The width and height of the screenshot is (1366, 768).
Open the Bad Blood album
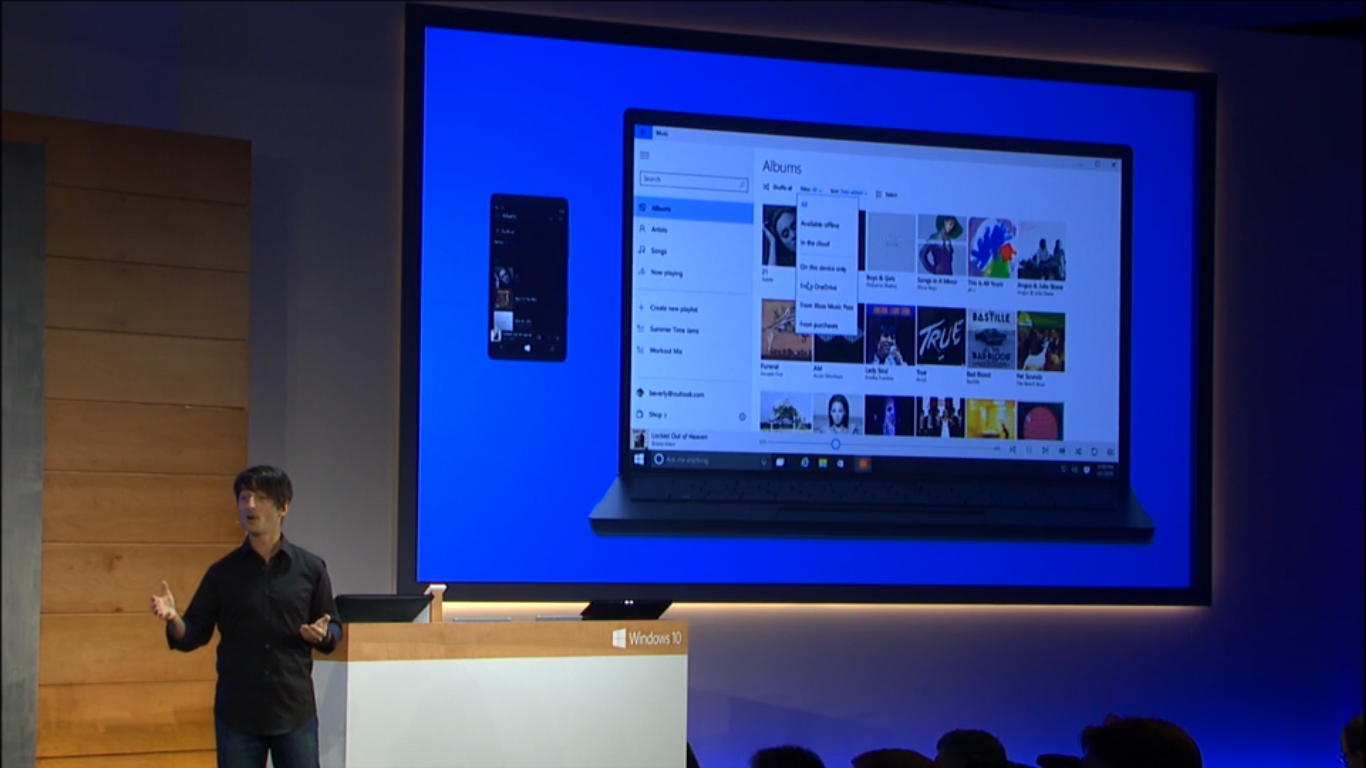991,340
